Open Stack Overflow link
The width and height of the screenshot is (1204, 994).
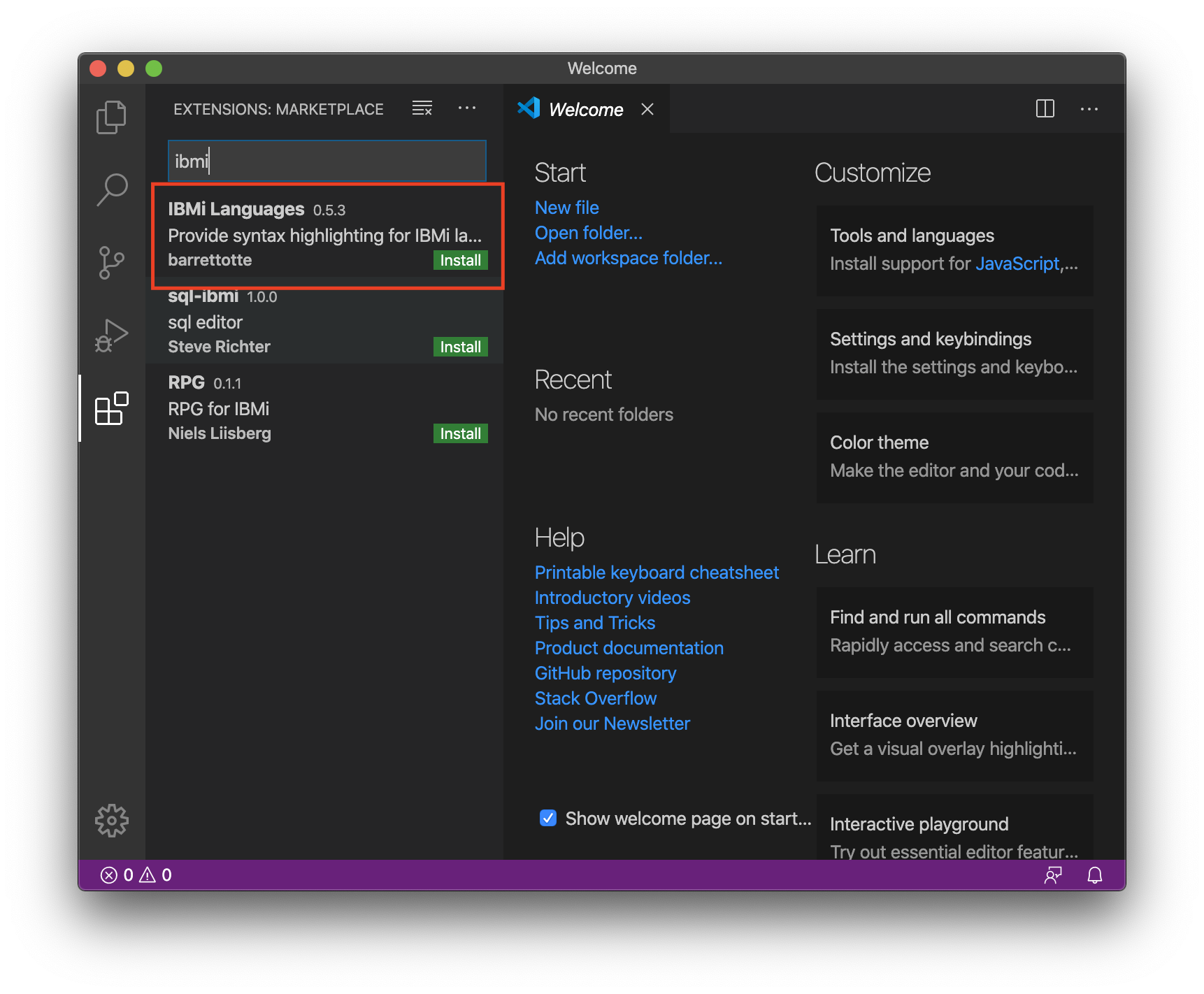click(x=596, y=698)
